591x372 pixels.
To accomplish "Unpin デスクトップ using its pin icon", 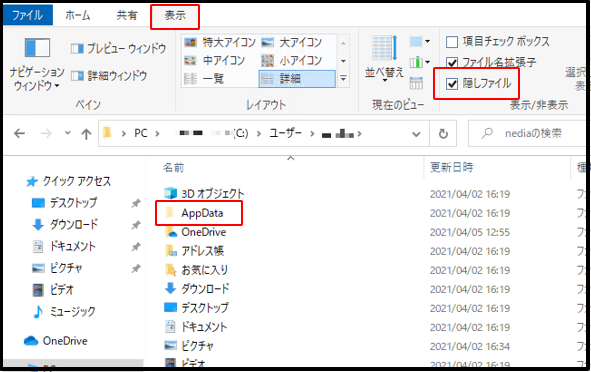I will [136, 203].
